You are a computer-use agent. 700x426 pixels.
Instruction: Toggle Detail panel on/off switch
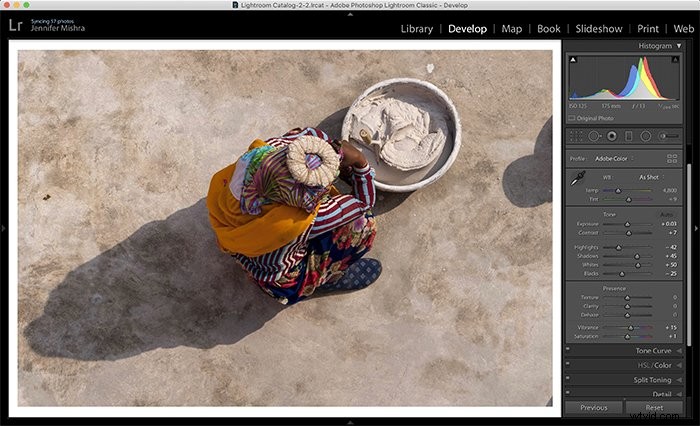tap(568, 393)
